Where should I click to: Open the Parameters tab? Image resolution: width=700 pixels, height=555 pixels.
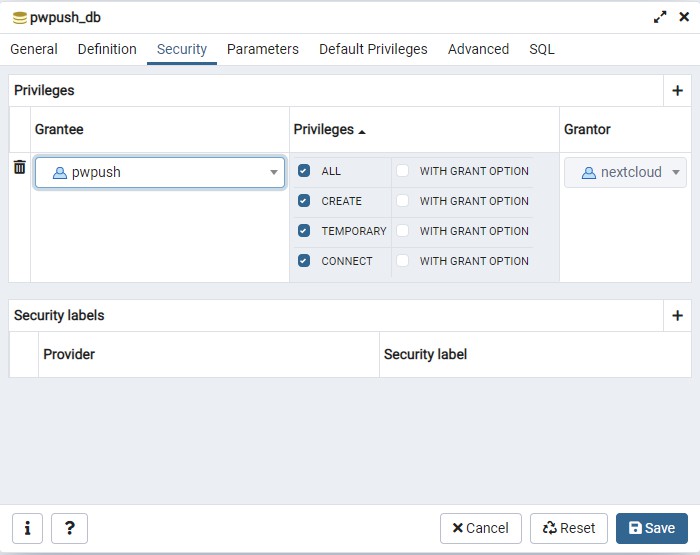click(262, 49)
